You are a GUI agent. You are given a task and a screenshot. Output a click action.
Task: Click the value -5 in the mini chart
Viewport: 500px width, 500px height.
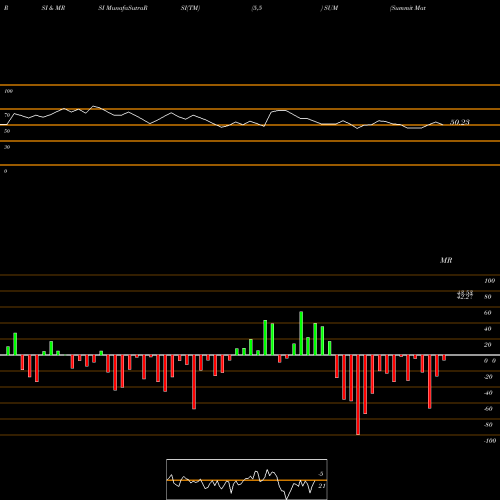(321, 474)
